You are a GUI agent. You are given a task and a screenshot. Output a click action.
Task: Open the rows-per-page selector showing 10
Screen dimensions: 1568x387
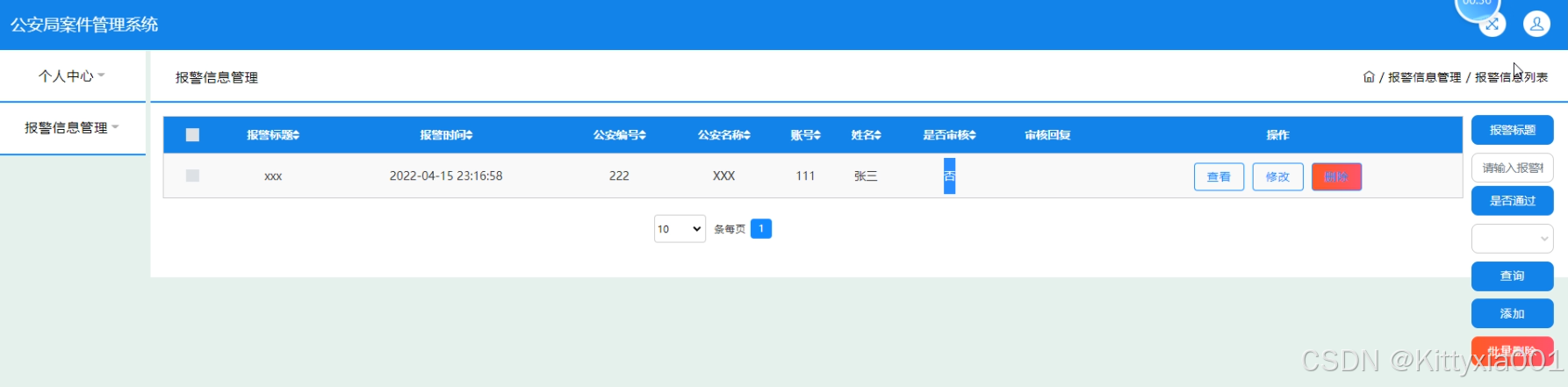[x=680, y=229]
